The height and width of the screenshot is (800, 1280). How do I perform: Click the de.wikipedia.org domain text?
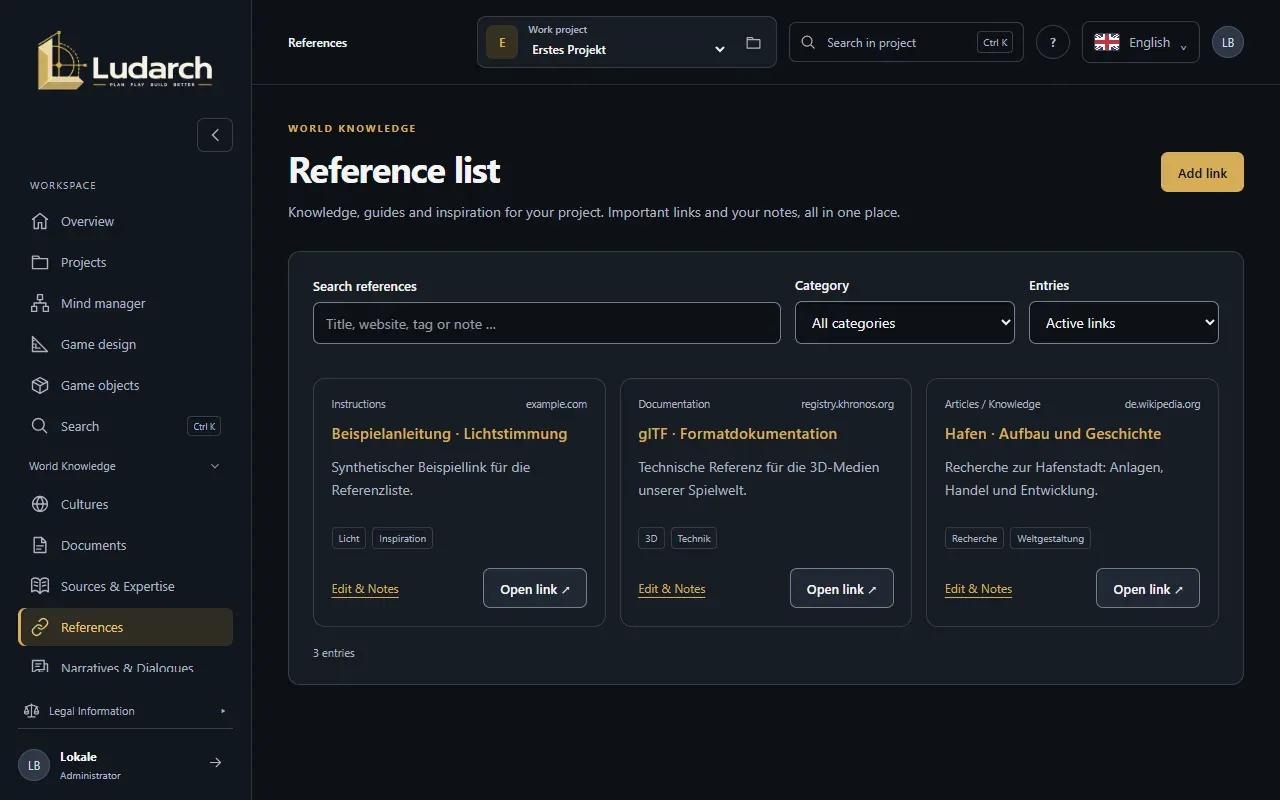point(1162,404)
